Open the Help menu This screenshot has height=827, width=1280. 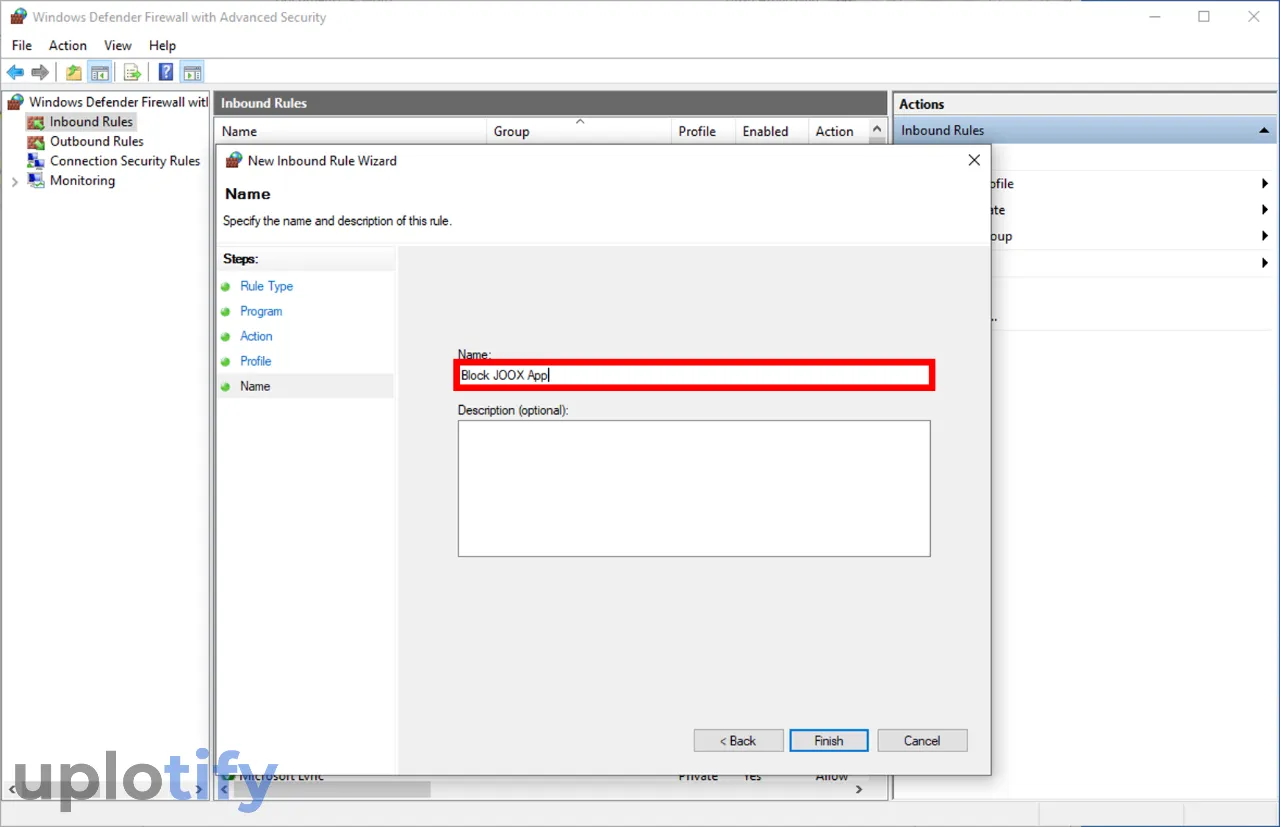point(162,45)
